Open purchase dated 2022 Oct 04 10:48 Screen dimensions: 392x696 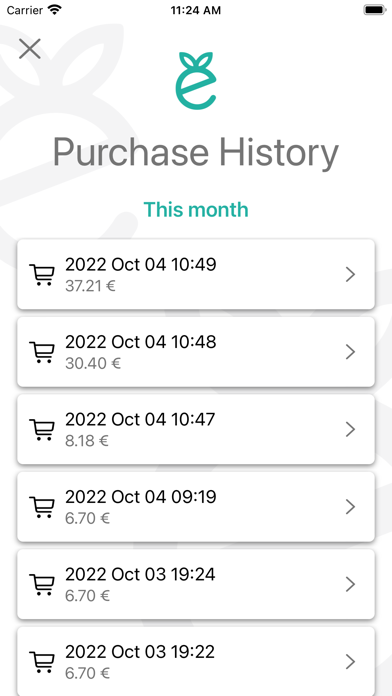(x=196, y=352)
